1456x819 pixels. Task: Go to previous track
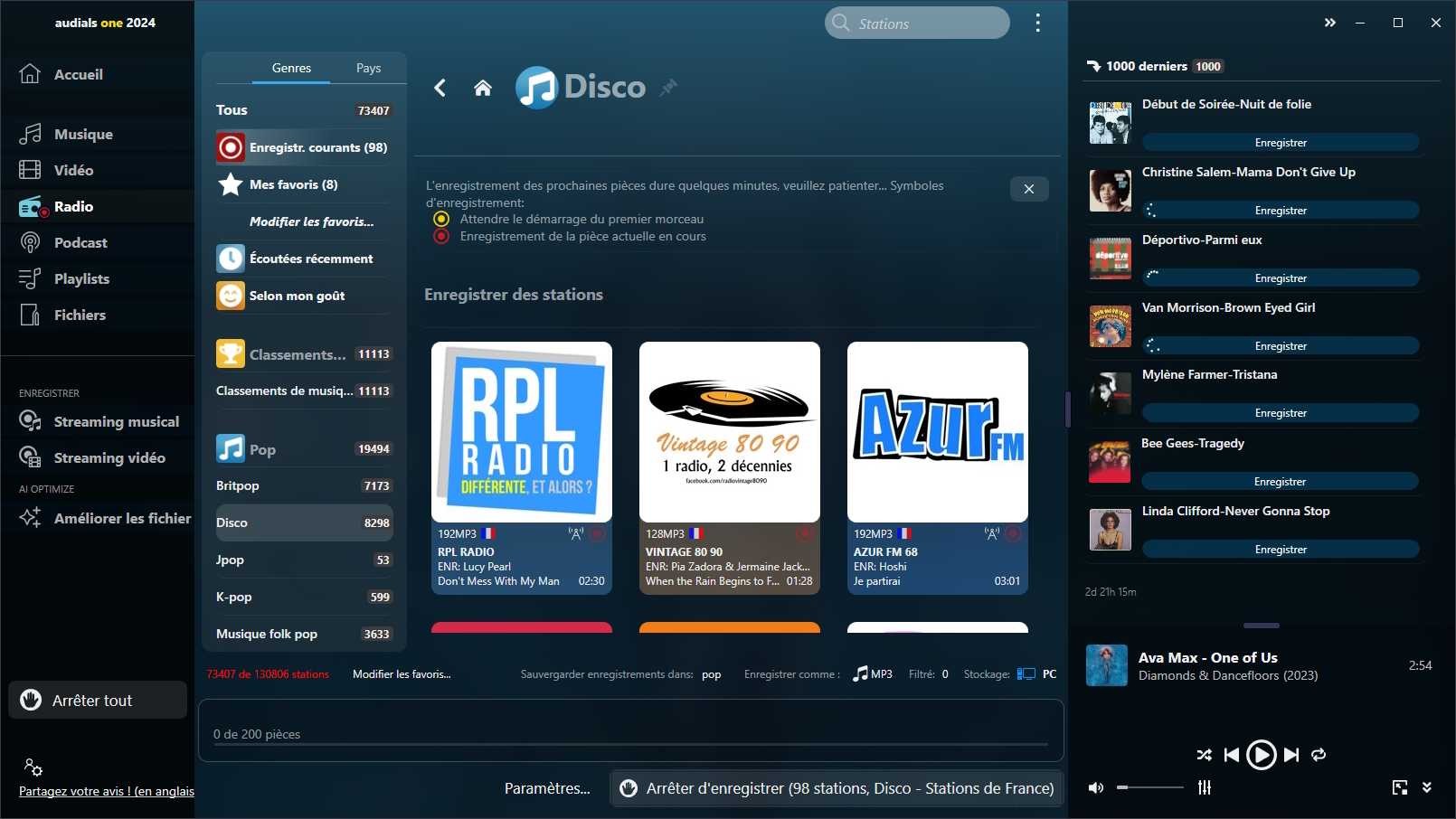click(1231, 755)
